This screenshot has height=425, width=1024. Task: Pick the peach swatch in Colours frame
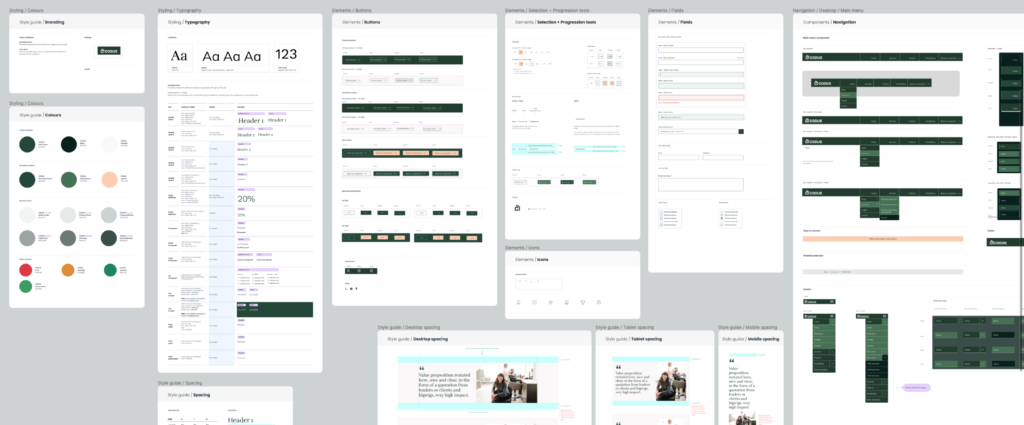[110, 180]
